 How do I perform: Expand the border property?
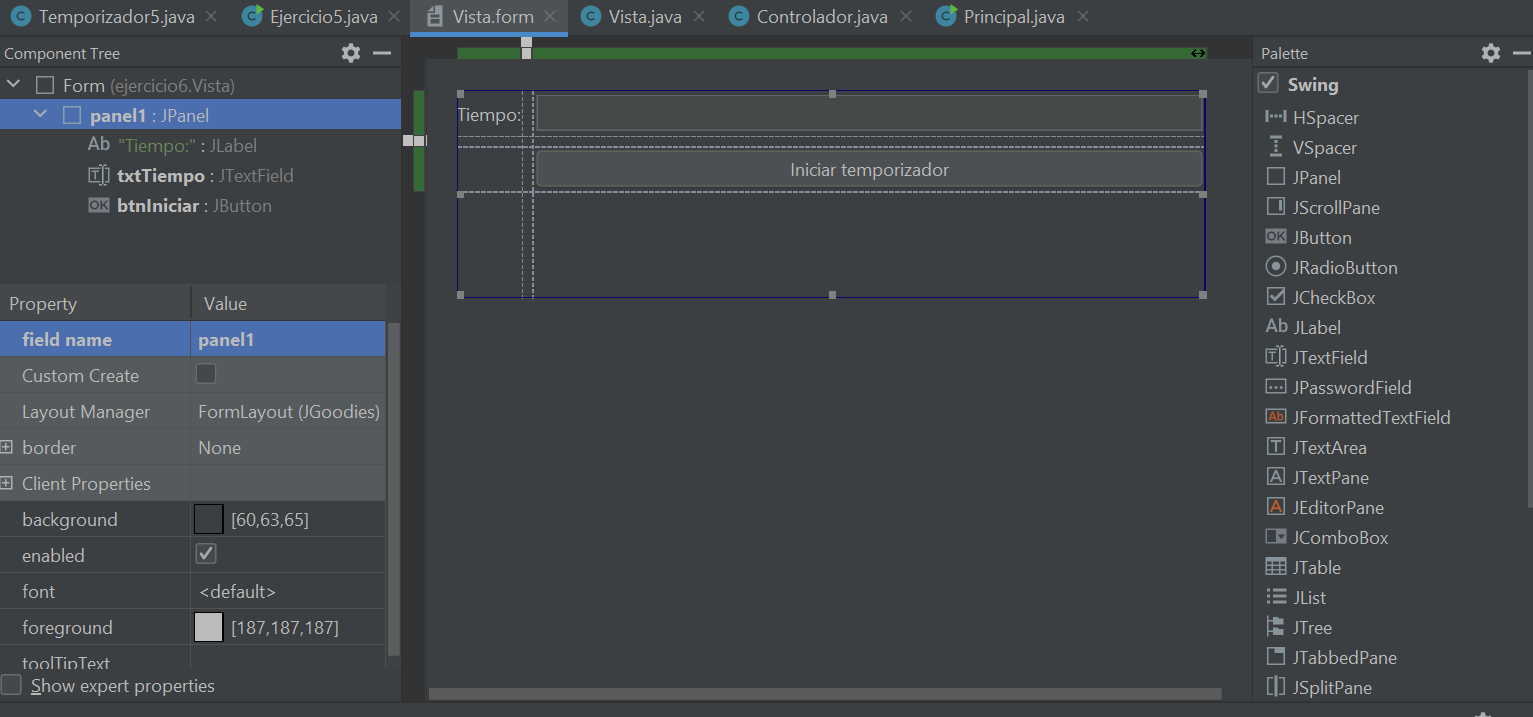pos(7,447)
